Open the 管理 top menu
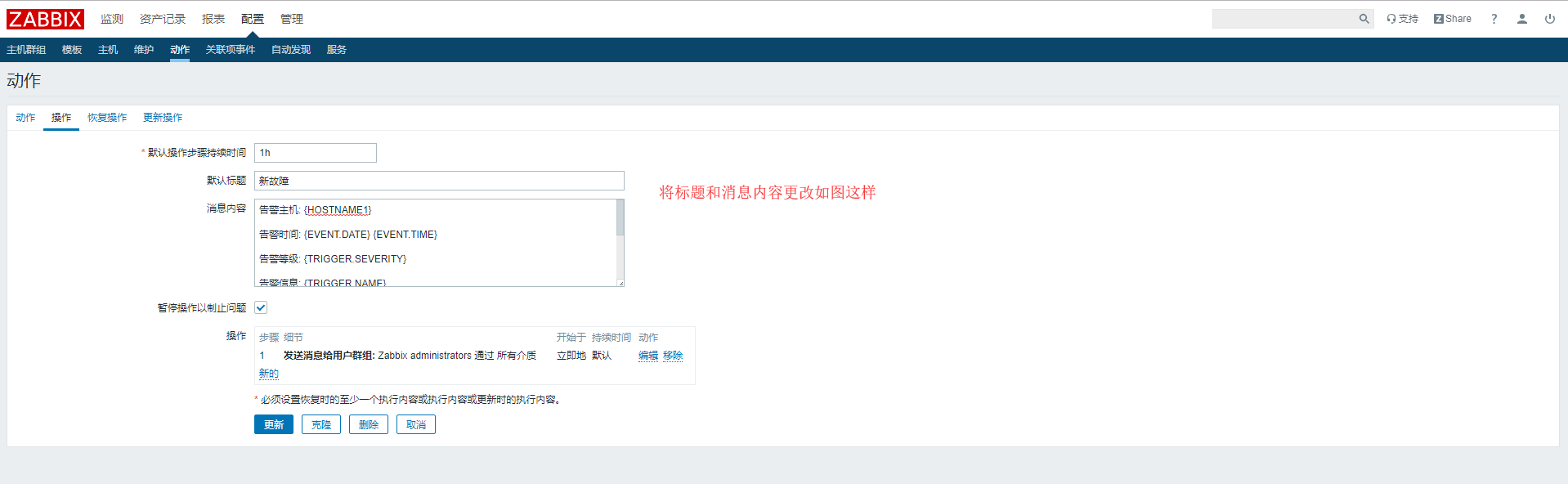1568x484 pixels. pos(292,19)
